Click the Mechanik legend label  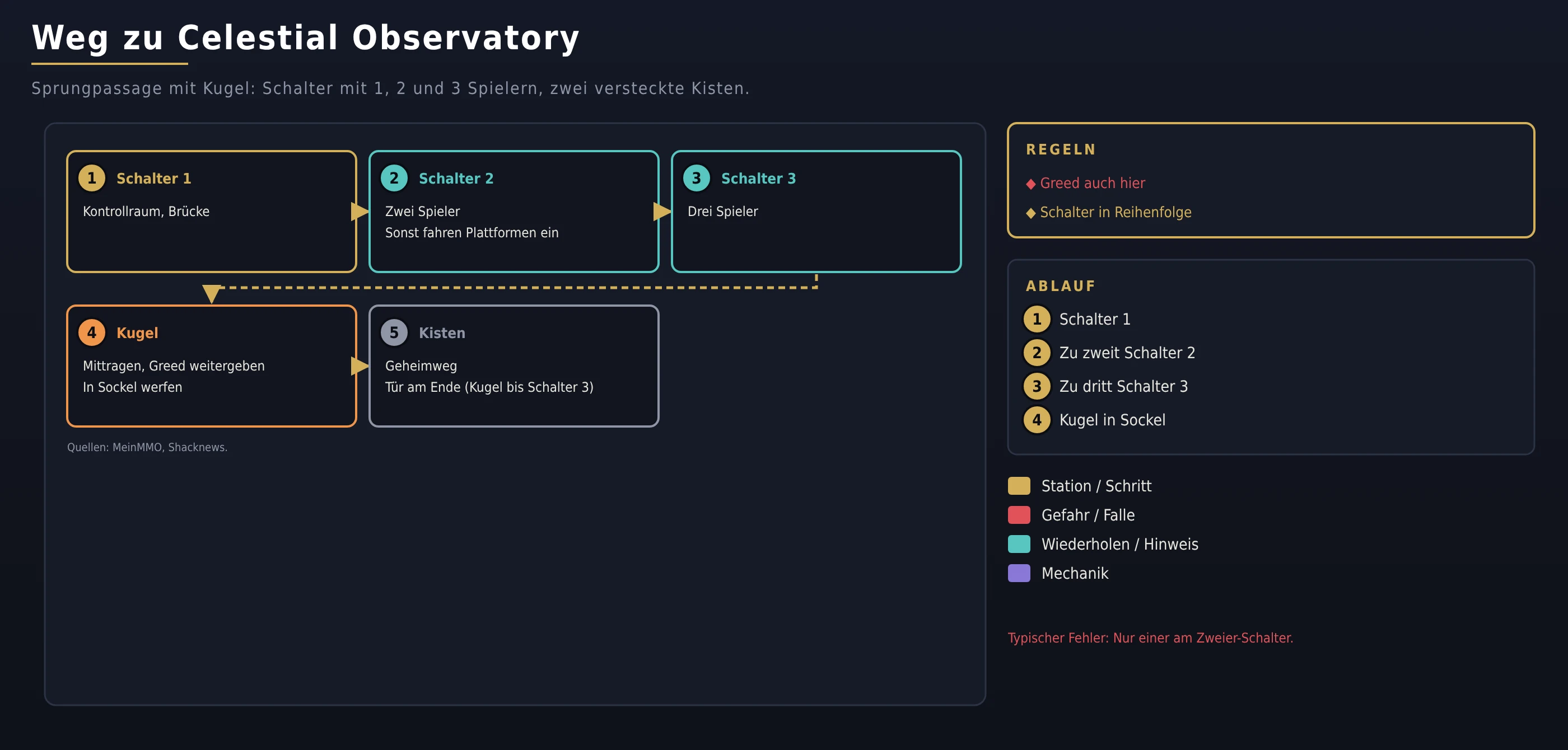click(1074, 573)
